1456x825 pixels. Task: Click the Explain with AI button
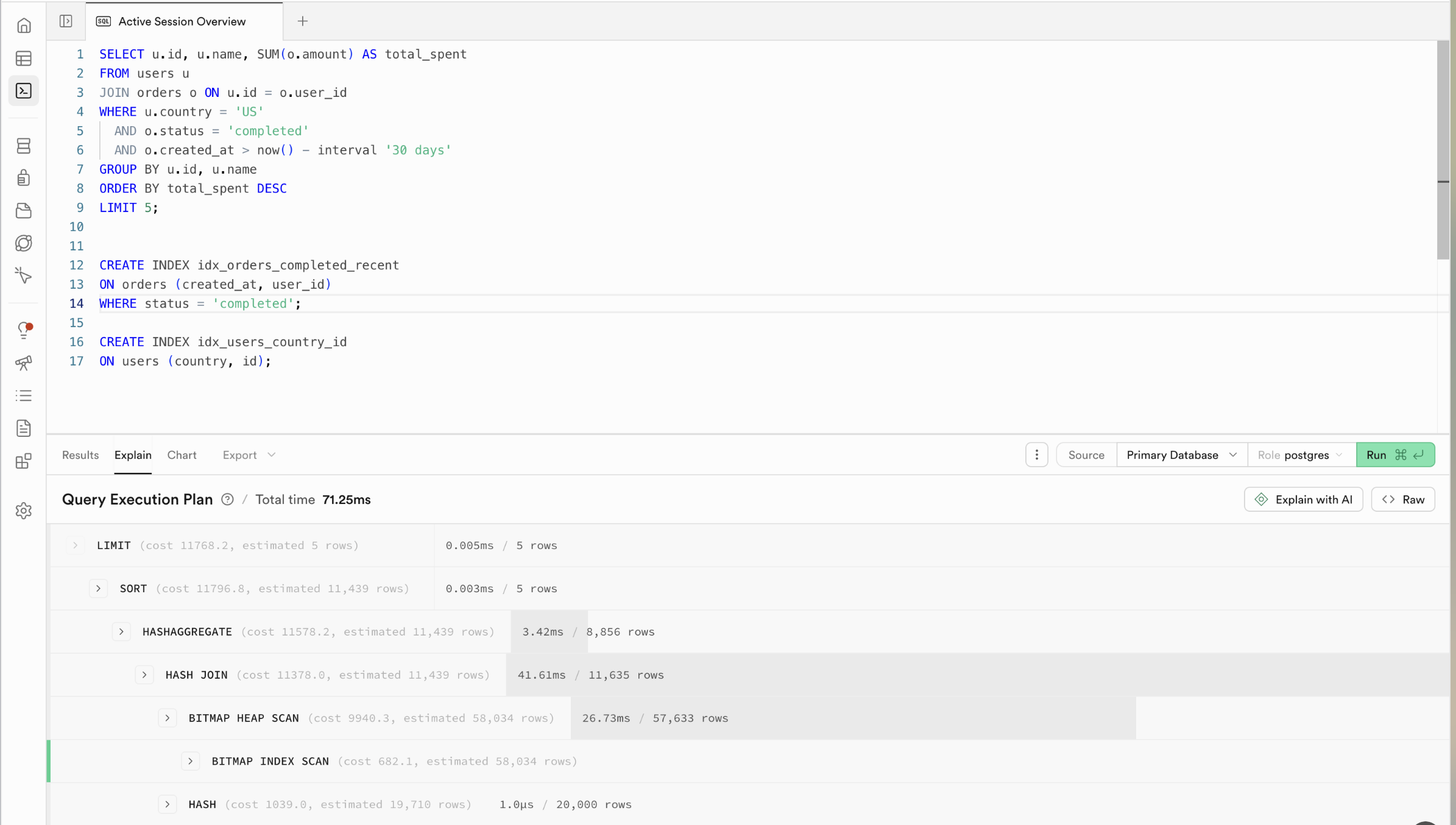click(x=1302, y=499)
